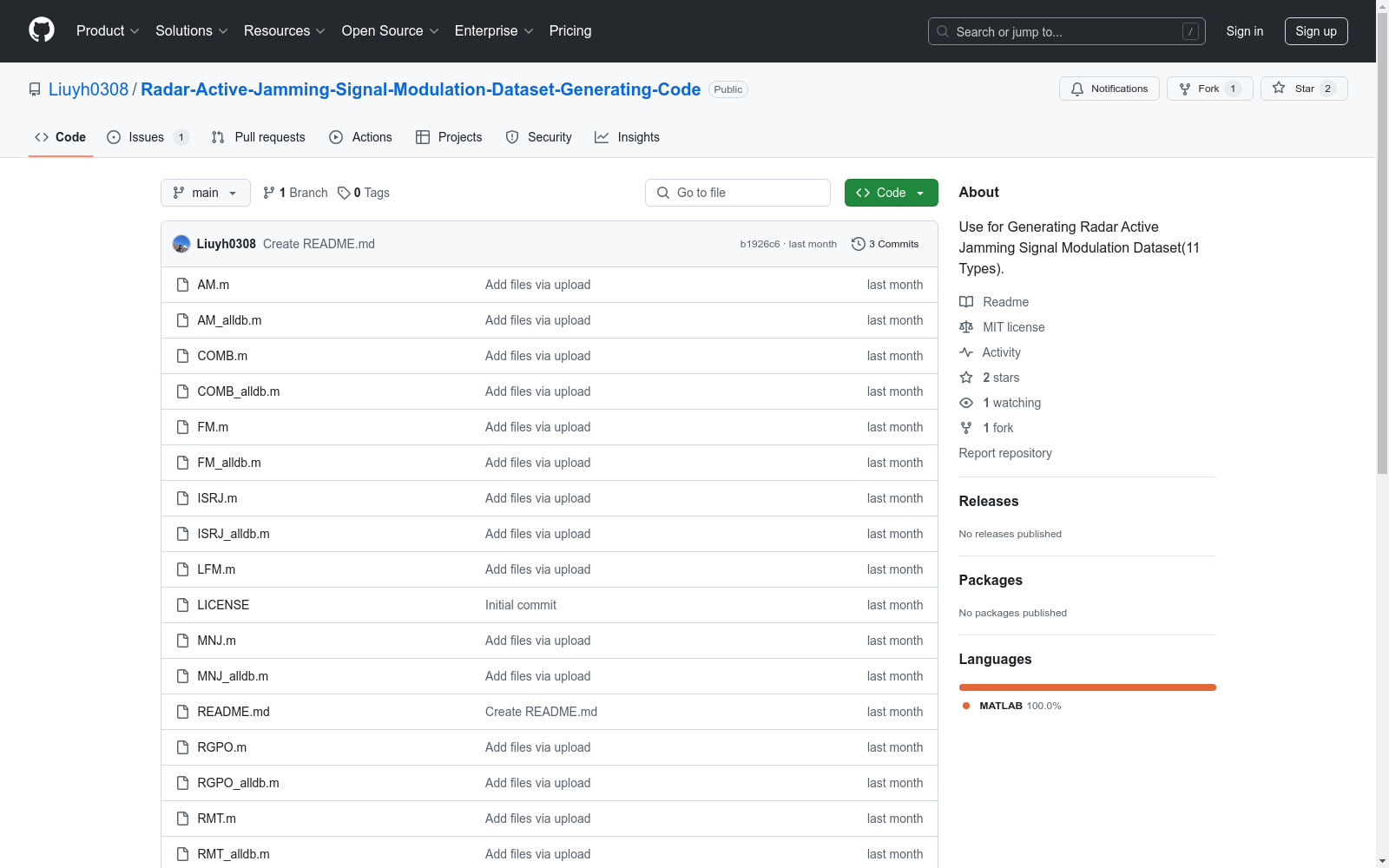
Task: Click the file icon for README.md
Action: [182, 712]
